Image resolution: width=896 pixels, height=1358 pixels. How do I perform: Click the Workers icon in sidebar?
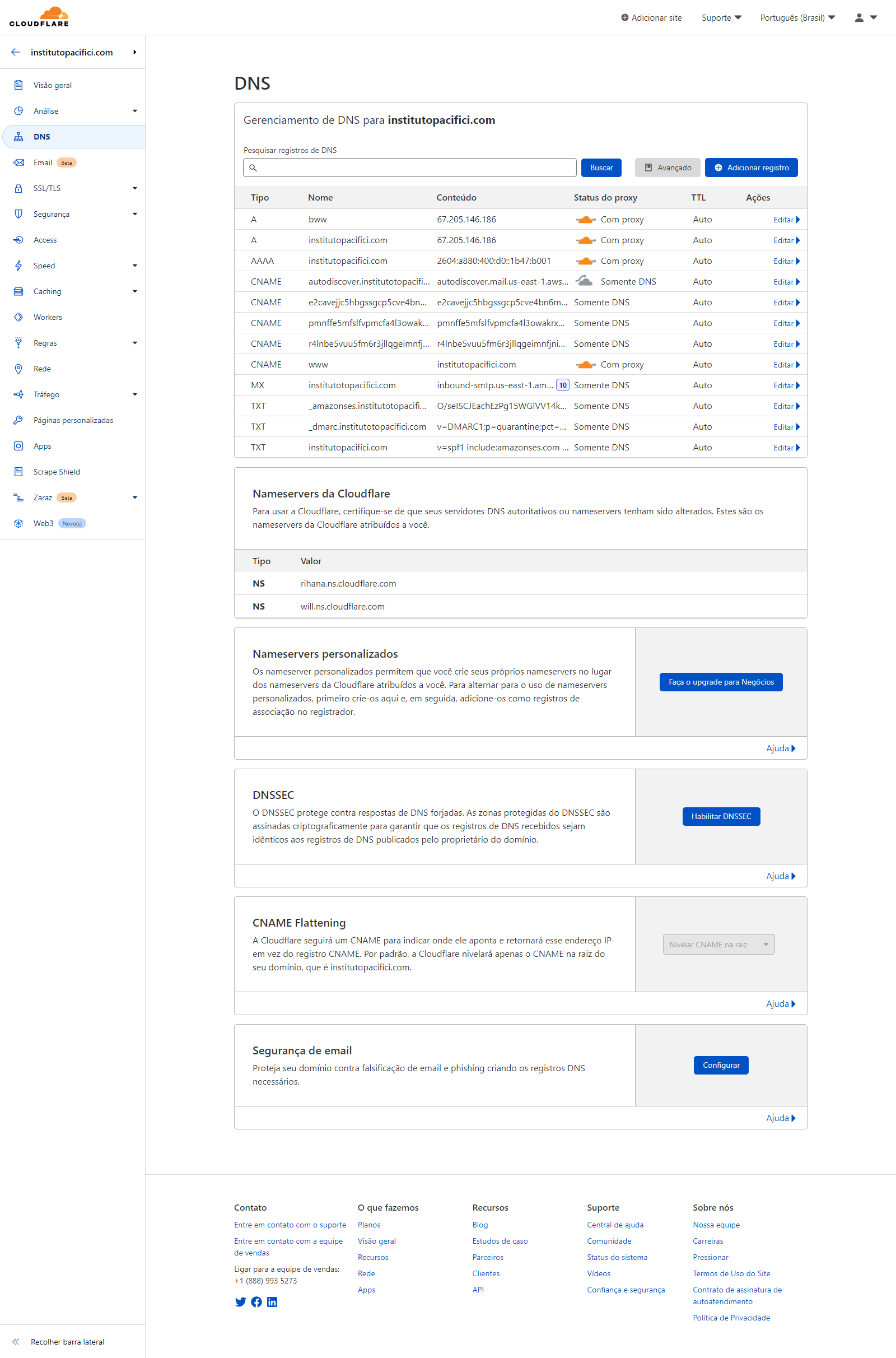click(x=18, y=317)
